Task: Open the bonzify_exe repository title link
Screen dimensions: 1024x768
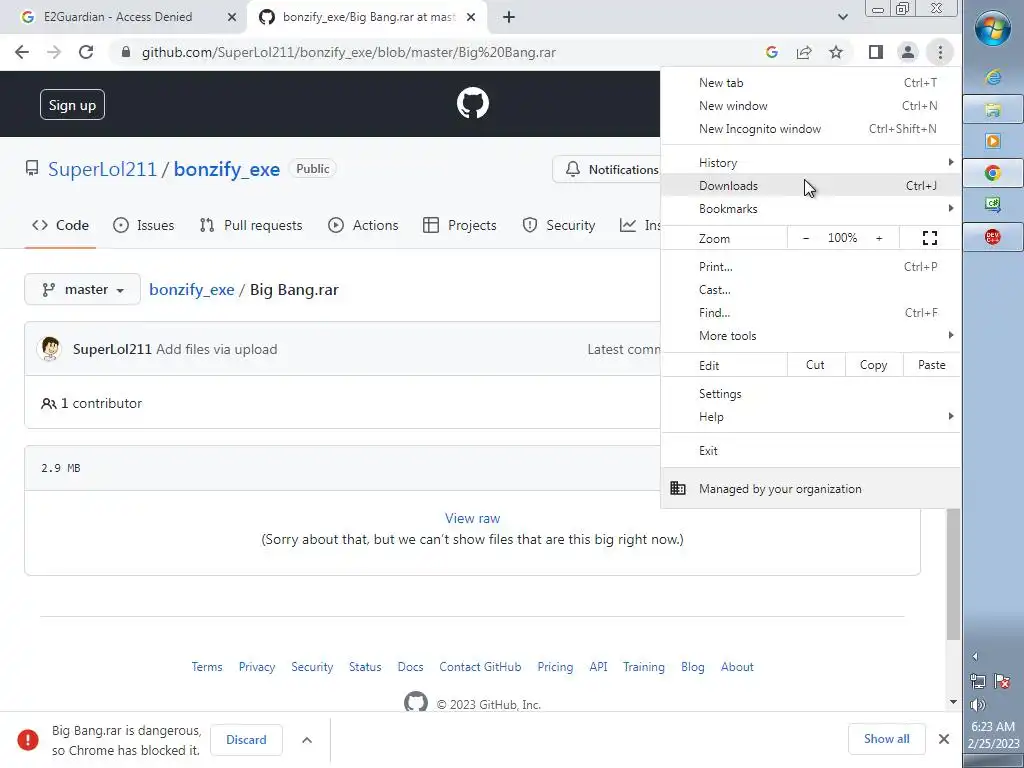Action: coord(227,169)
